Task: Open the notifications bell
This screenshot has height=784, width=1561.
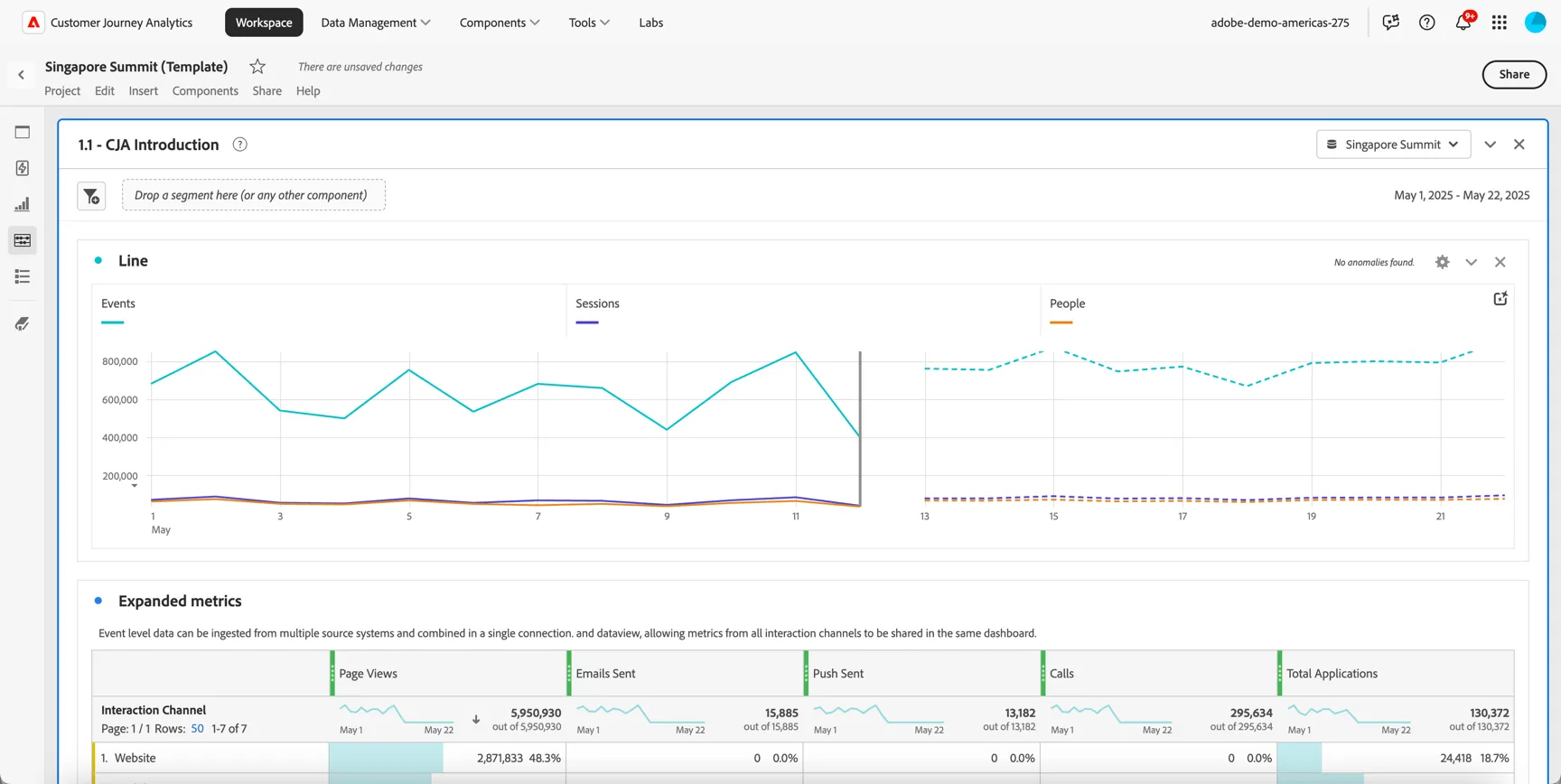Action: coord(1463,23)
